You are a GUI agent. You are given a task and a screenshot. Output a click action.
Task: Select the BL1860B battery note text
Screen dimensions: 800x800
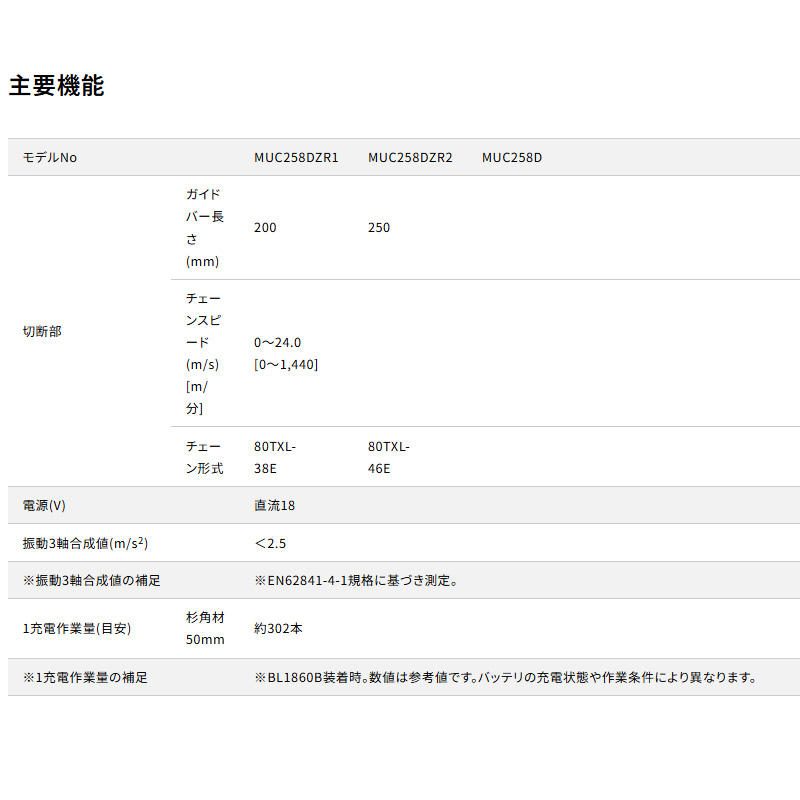[505, 677]
